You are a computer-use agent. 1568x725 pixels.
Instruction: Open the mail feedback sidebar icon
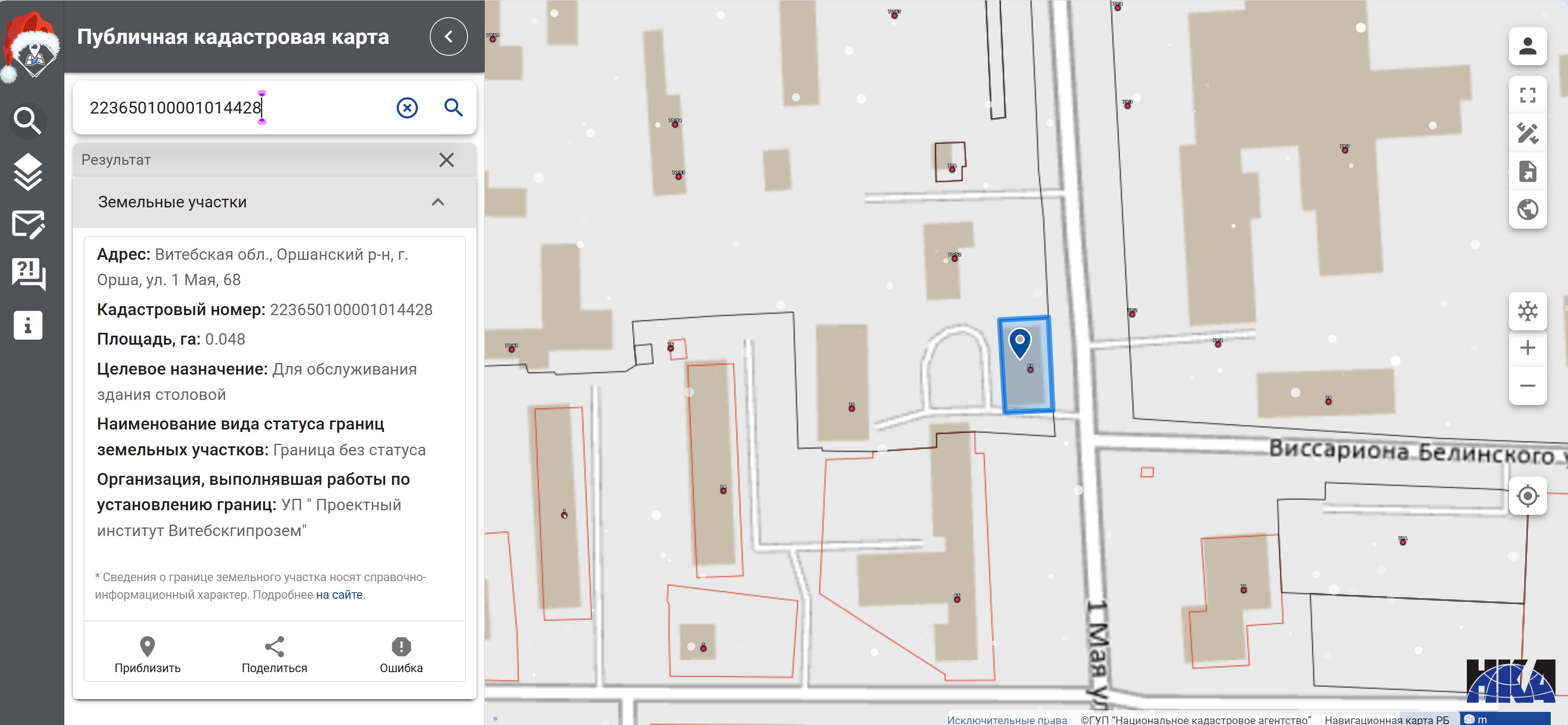pyautogui.click(x=27, y=225)
